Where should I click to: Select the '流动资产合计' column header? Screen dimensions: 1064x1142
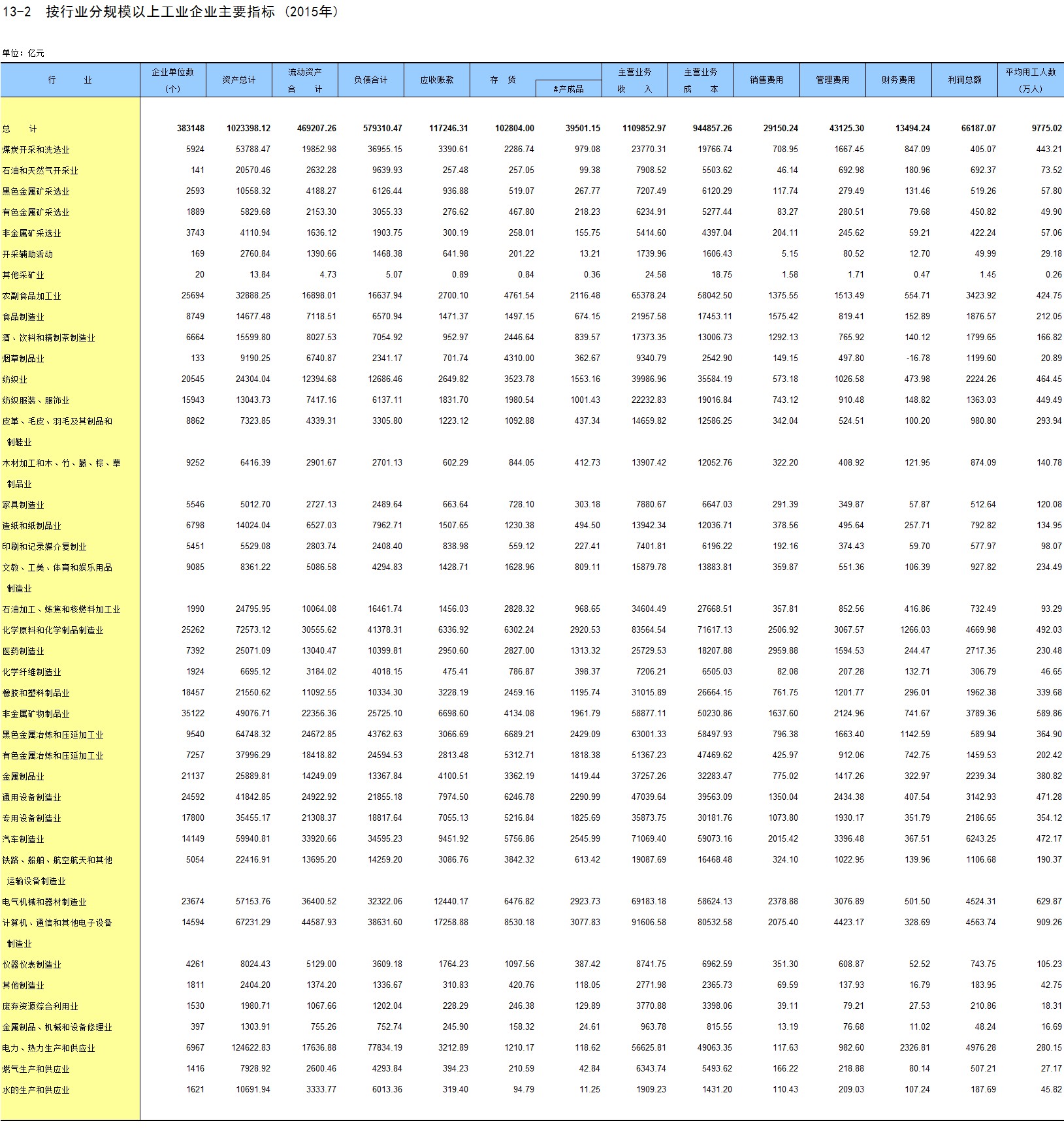(x=305, y=80)
